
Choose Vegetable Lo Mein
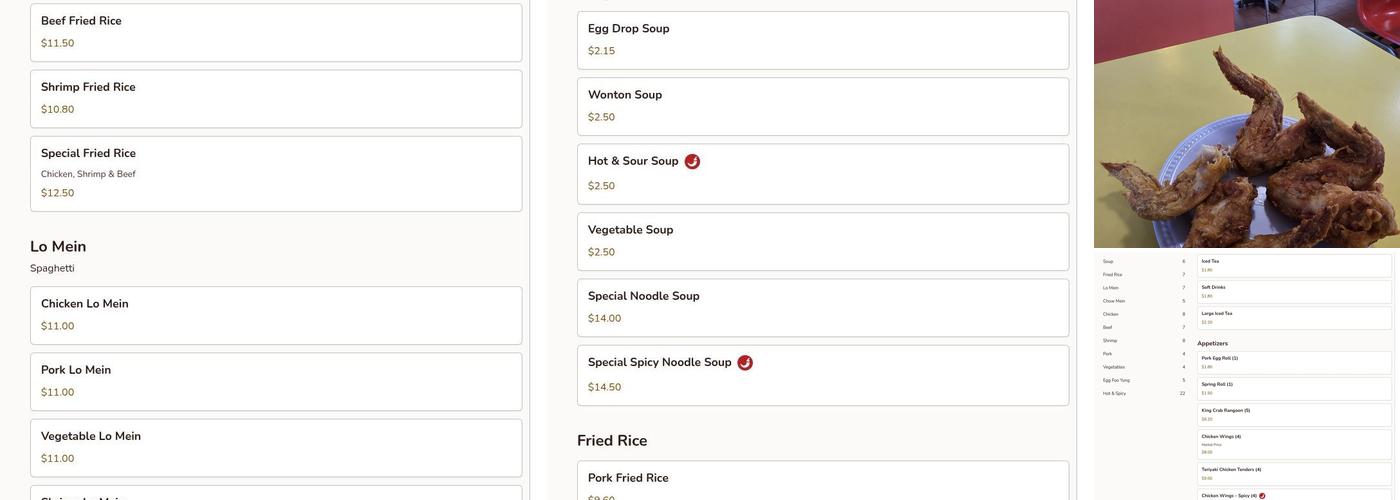click(276, 447)
